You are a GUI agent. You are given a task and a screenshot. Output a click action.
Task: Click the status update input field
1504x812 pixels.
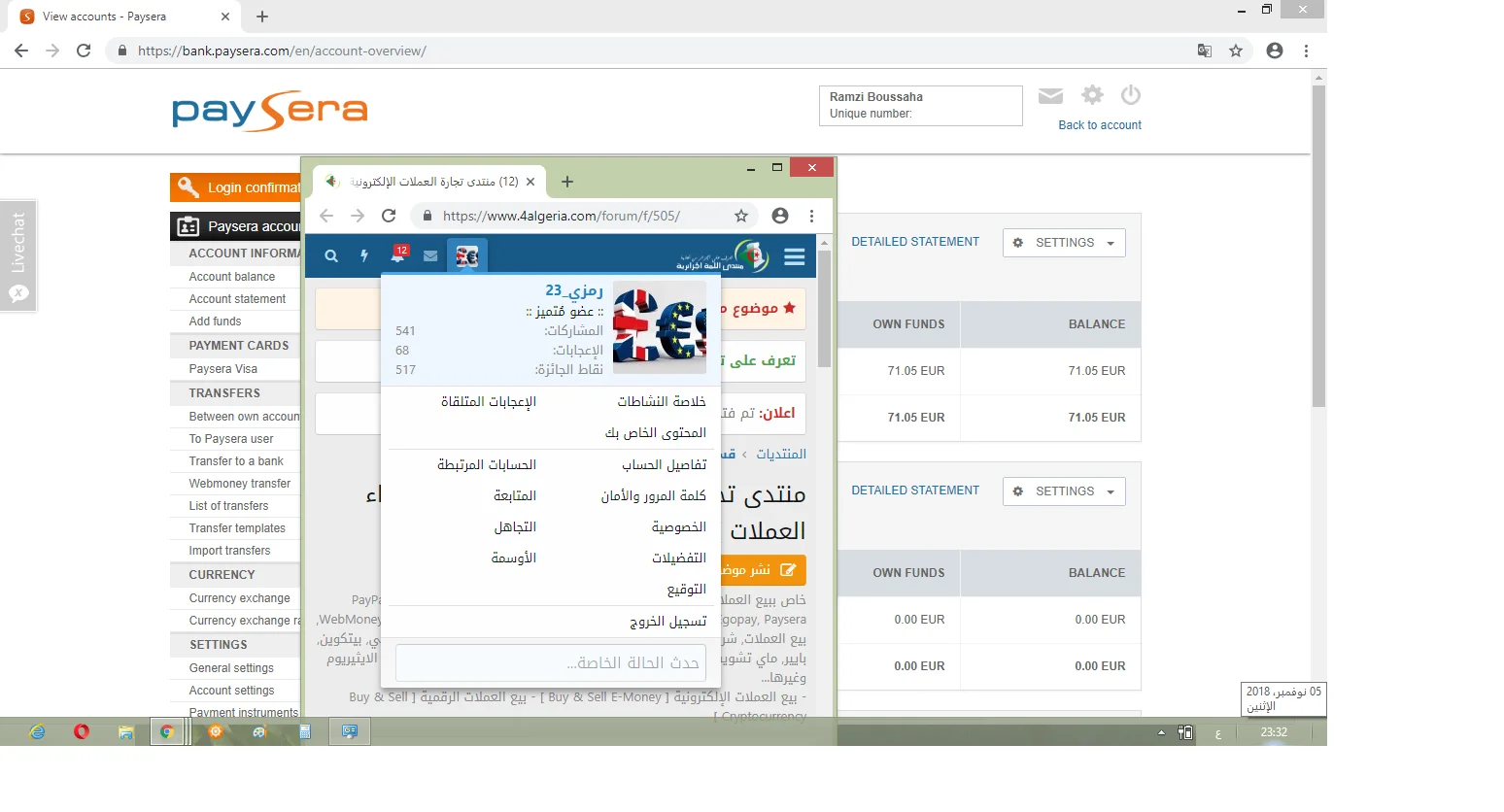550,663
